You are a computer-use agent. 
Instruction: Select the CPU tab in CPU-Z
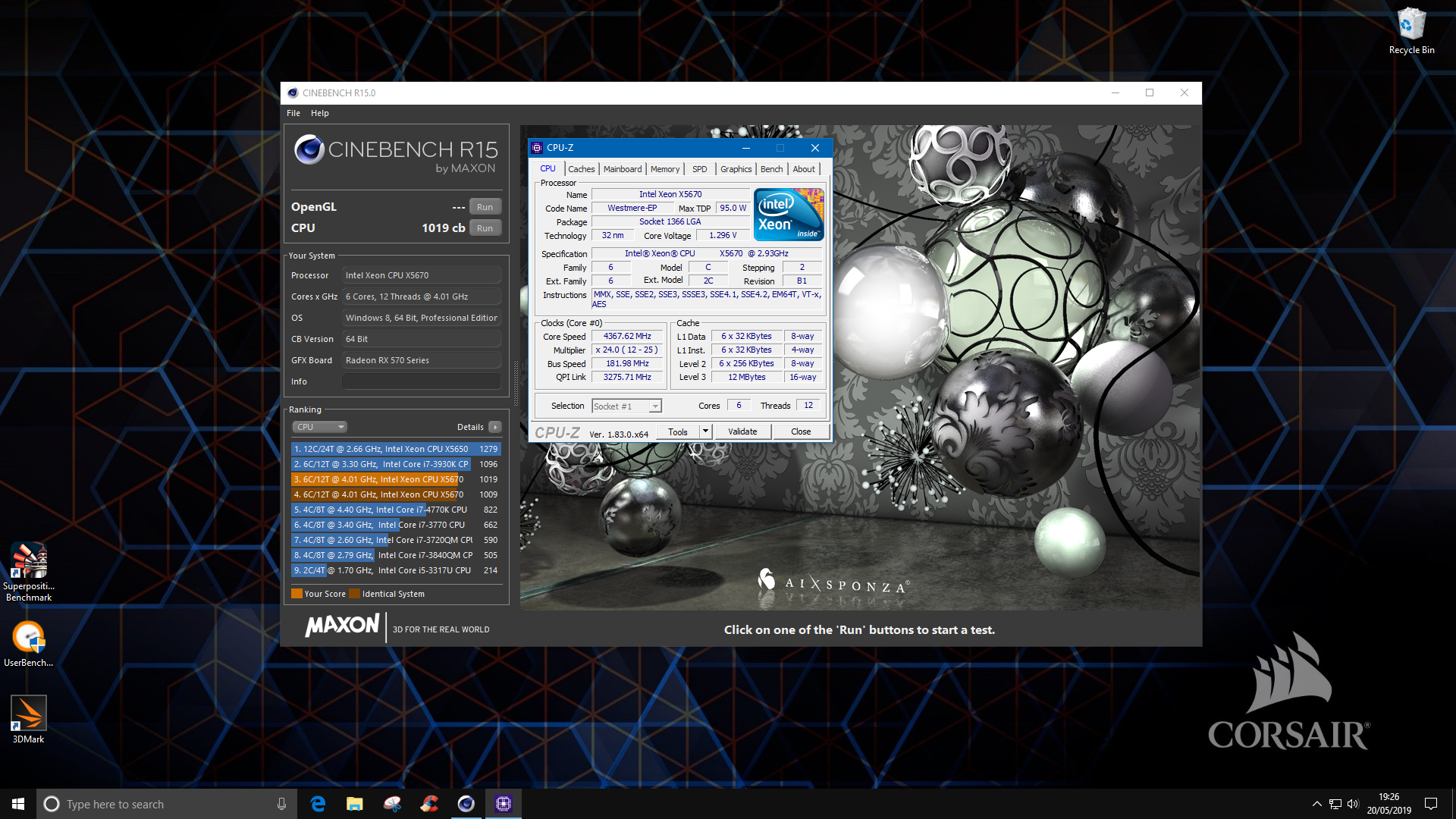coord(548,168)
